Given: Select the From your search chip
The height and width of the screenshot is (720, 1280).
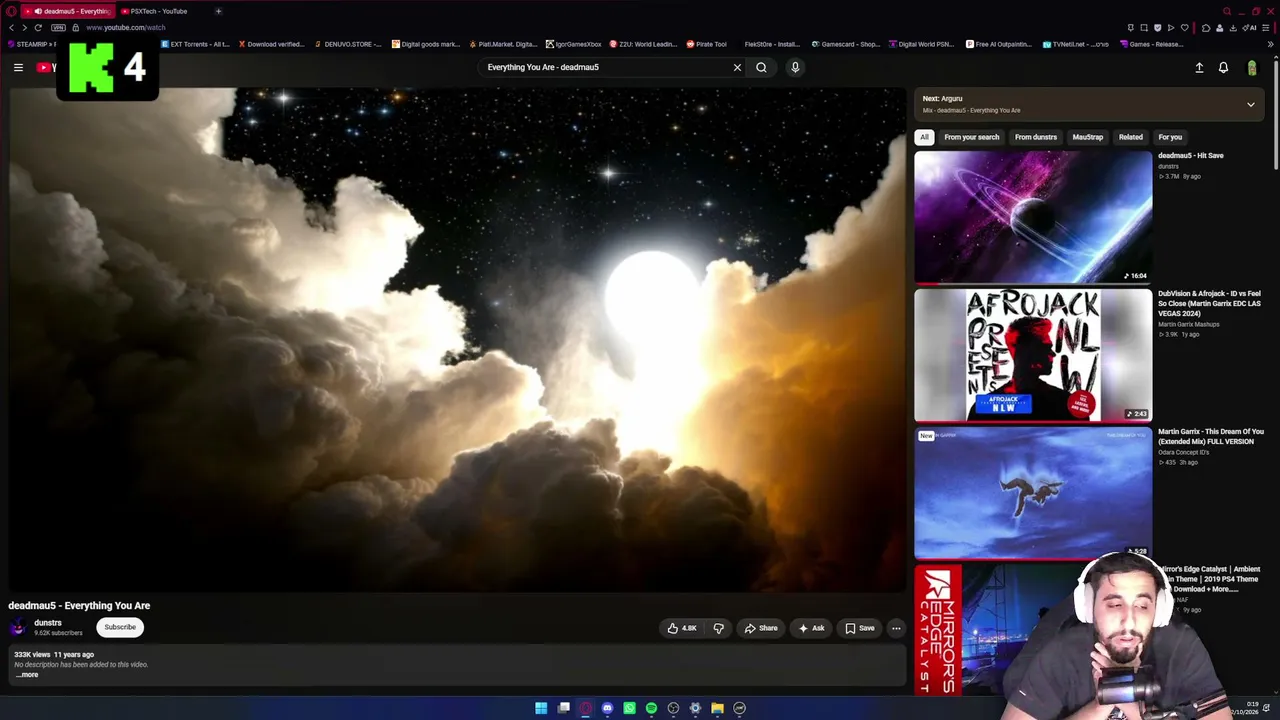Looking at the screenshot, I should tap(971, 137).
